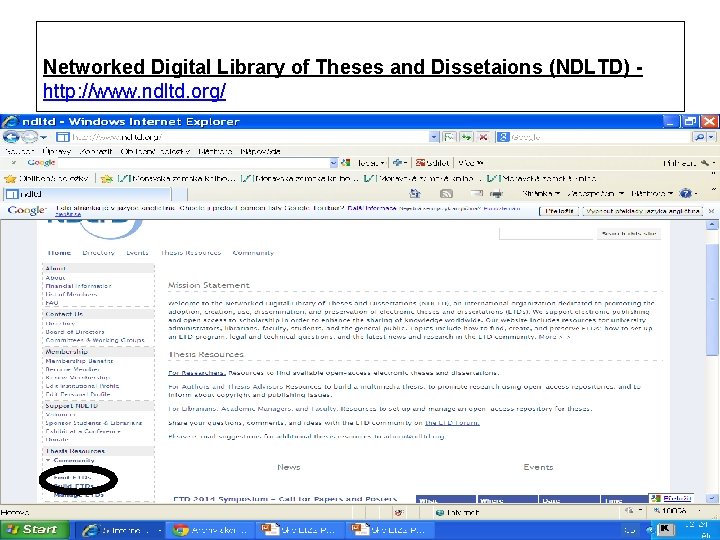720x540 pixels.
Task: Open the Community item in the top navigation
Action: (x=253, y=253)
